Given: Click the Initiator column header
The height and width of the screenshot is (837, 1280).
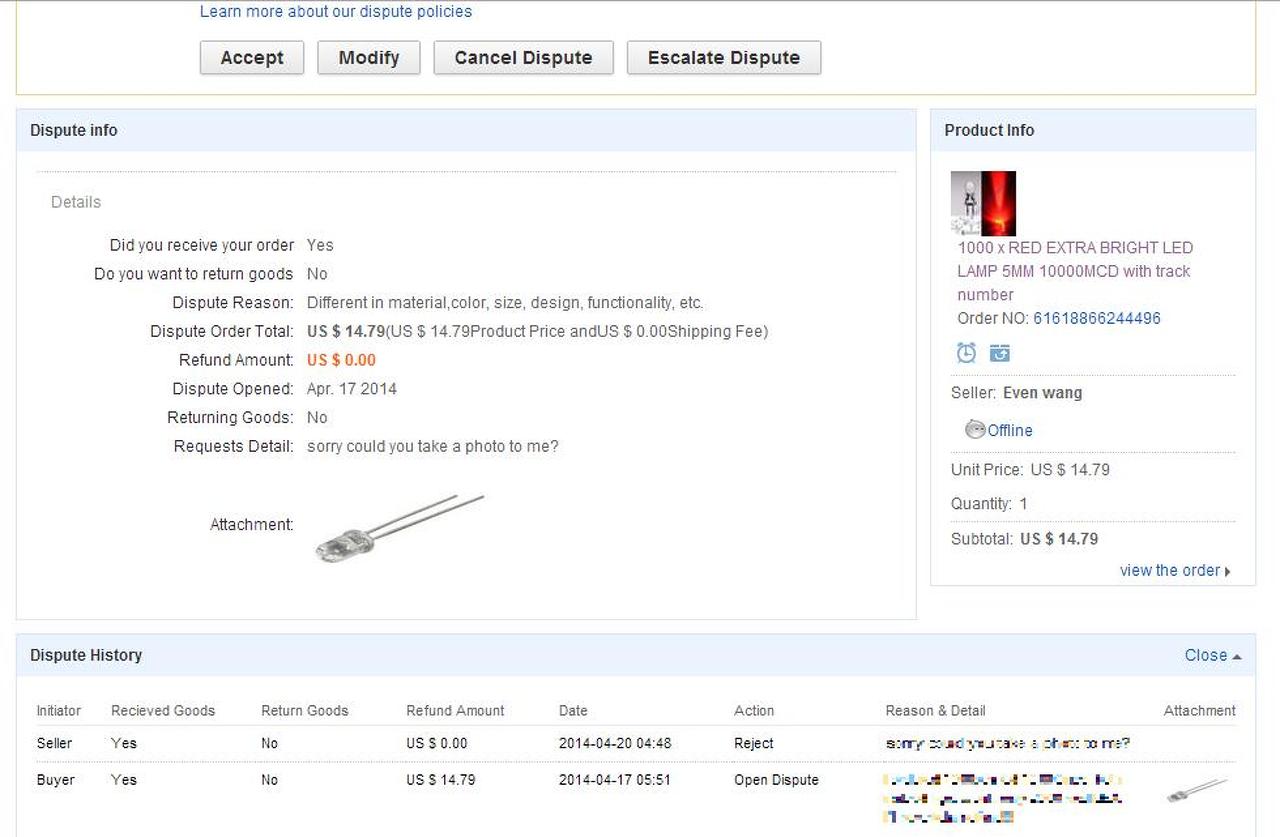Looking at the screenshot, I should pyautogui.click(x=59, y=711).
